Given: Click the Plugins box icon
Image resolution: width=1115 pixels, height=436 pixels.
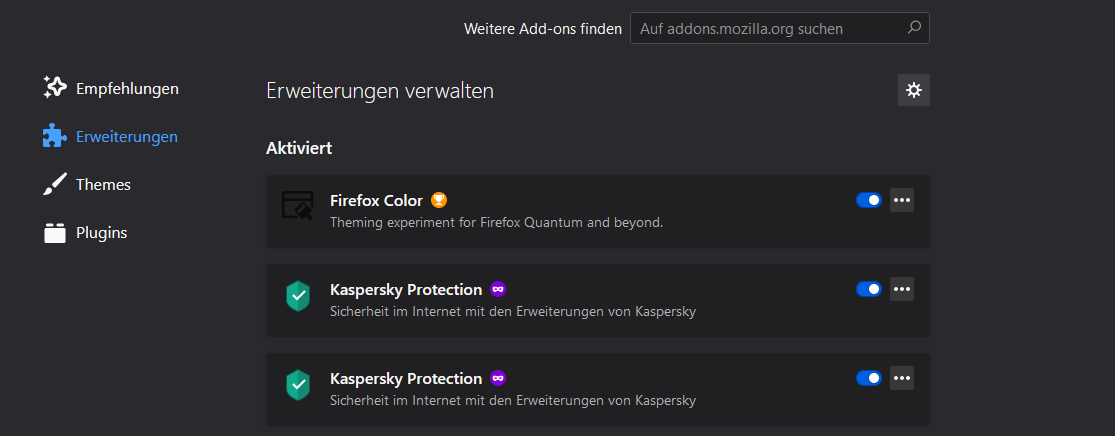Looking at the screenshot, I should point(55,233).
